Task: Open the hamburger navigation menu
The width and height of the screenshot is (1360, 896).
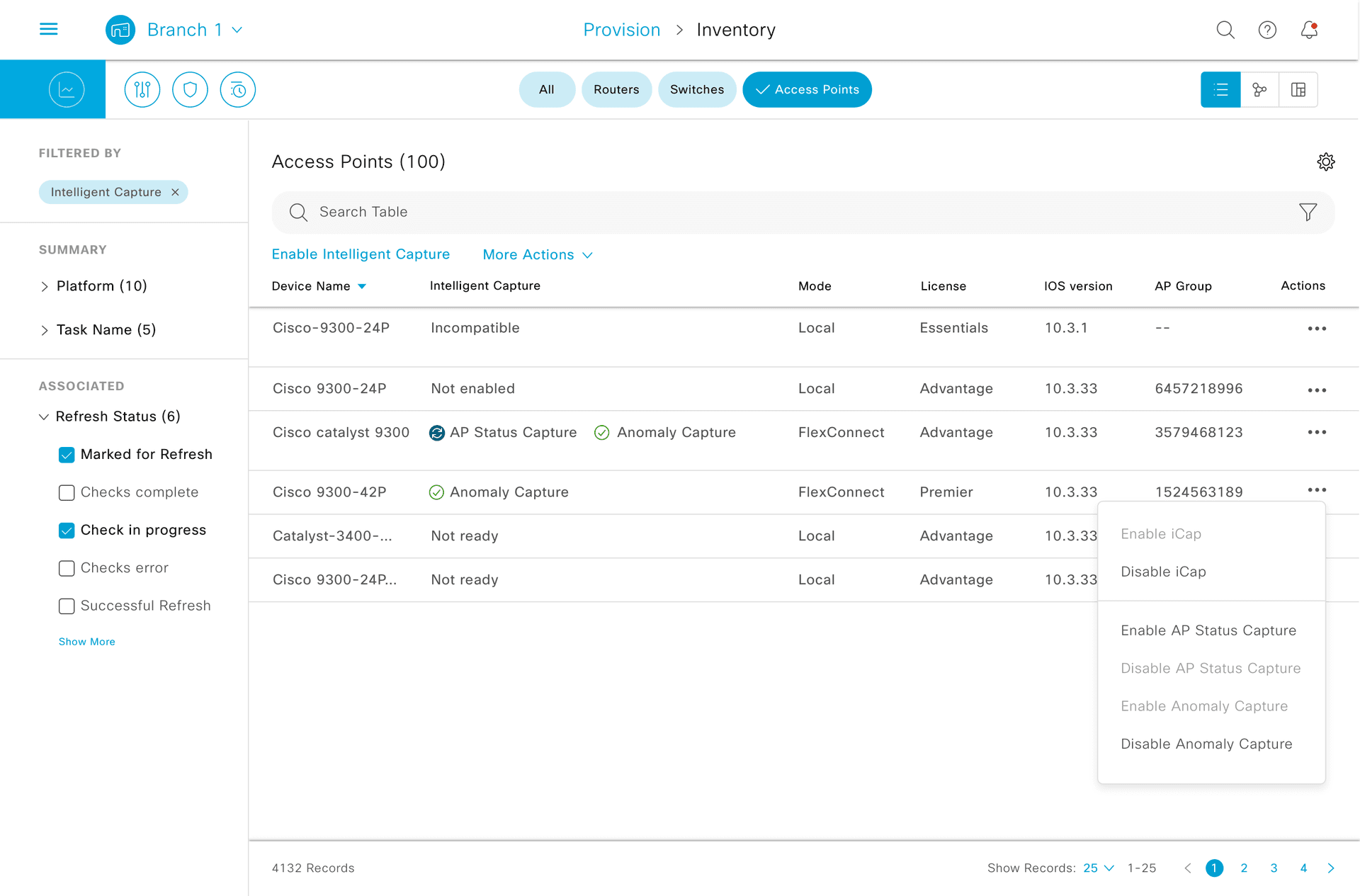Action: point(48,29)
